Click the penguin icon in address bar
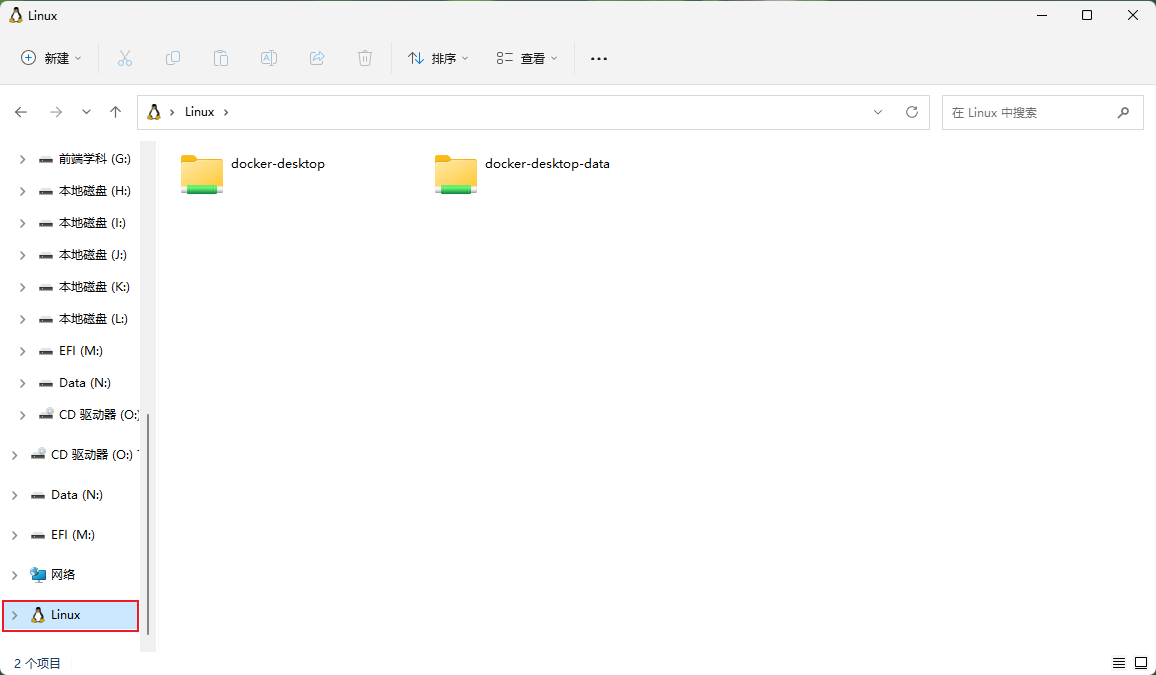1156x675 pixels. [x=153, y=112]
